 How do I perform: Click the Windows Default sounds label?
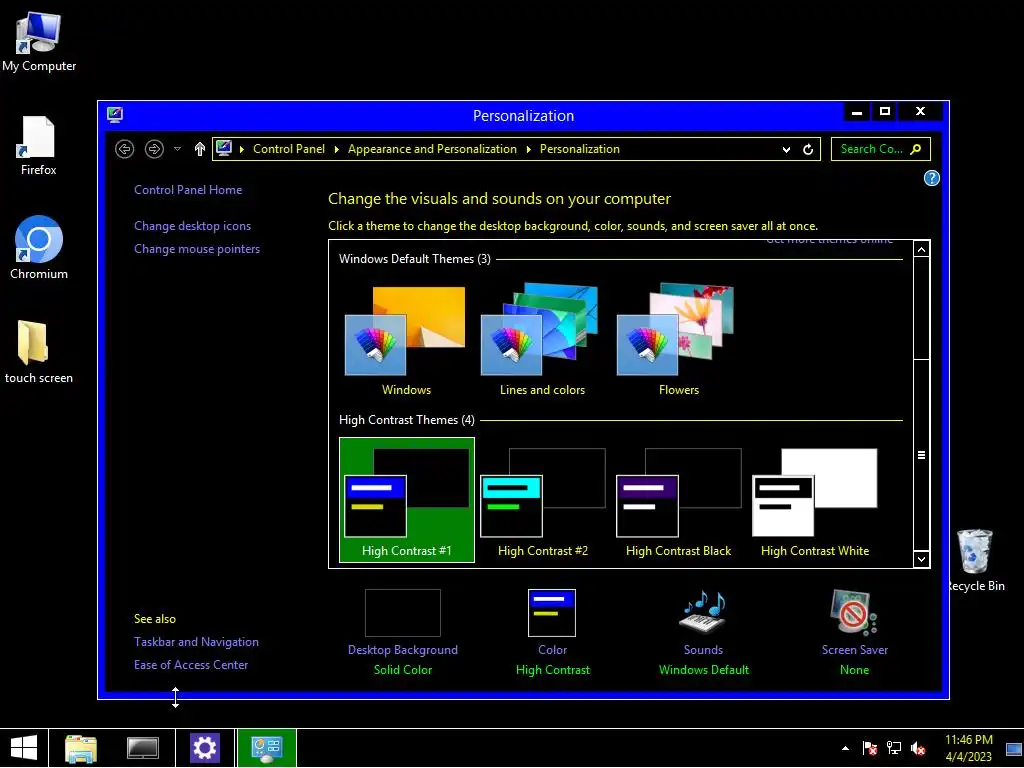pyautogui.click(x=703, y=670)
